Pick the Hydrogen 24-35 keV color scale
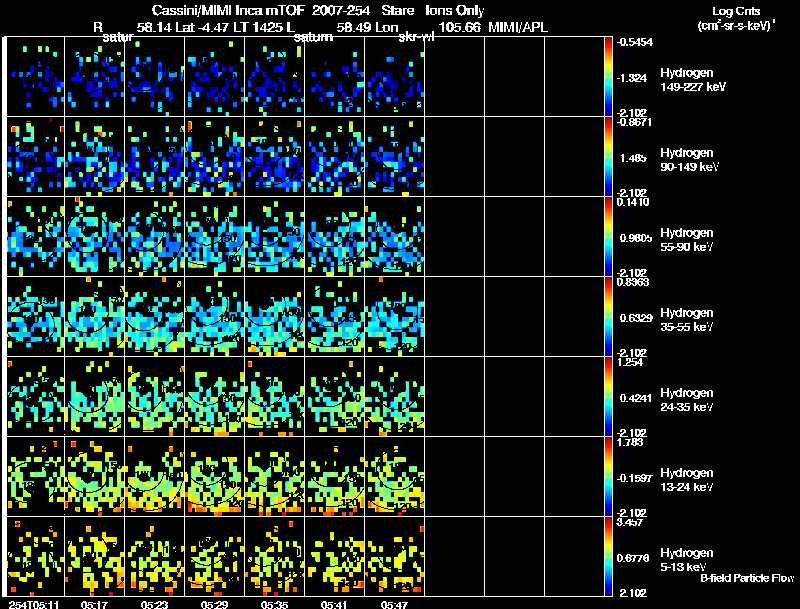This screenshot has height=609, width=800. pyautogui.click(x=608, y=396)
